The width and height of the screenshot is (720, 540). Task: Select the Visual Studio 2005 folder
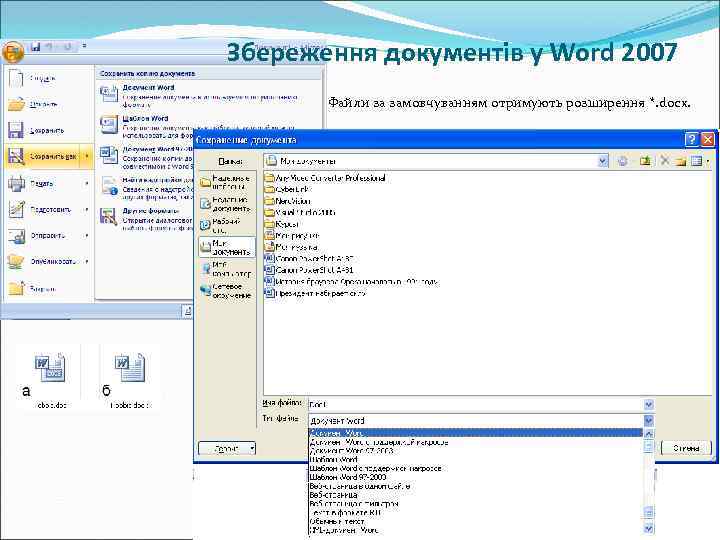(300, 212)
